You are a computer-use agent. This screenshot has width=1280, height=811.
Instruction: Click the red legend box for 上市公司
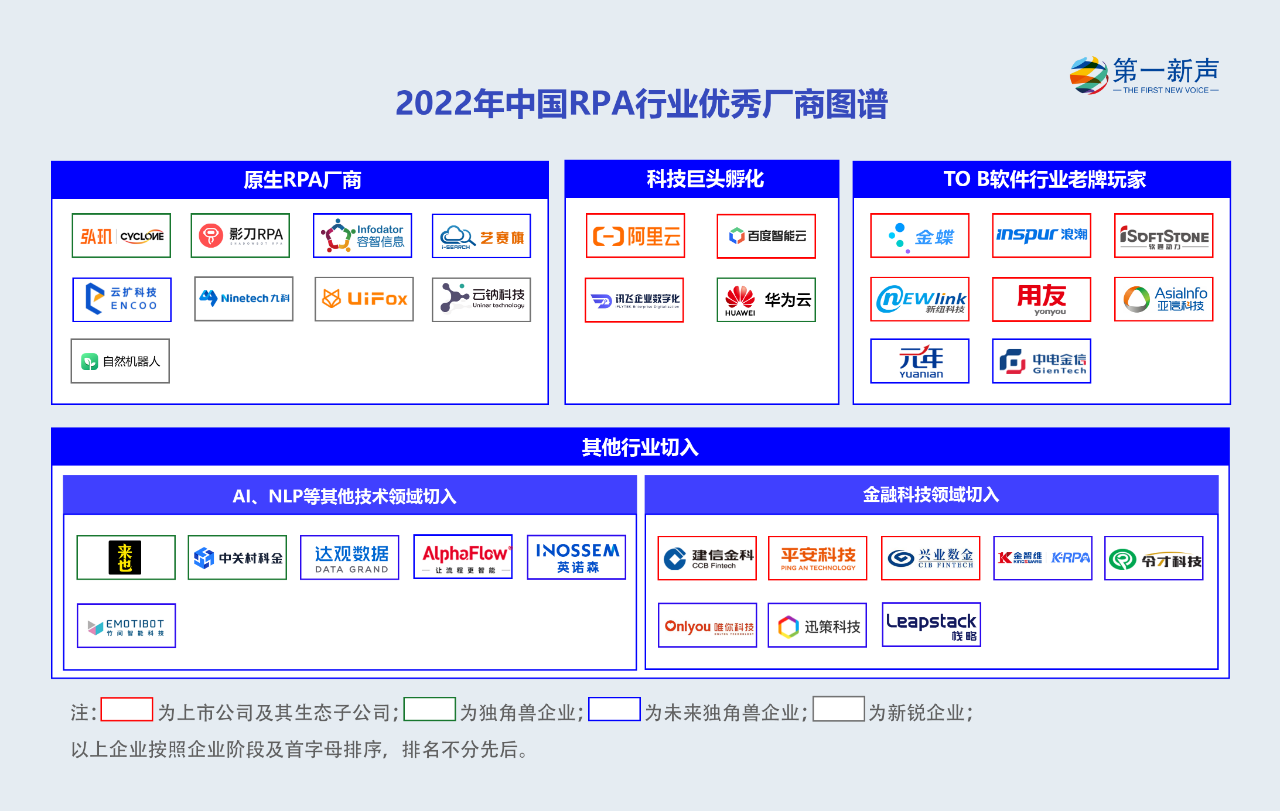(x=127, y=710)
